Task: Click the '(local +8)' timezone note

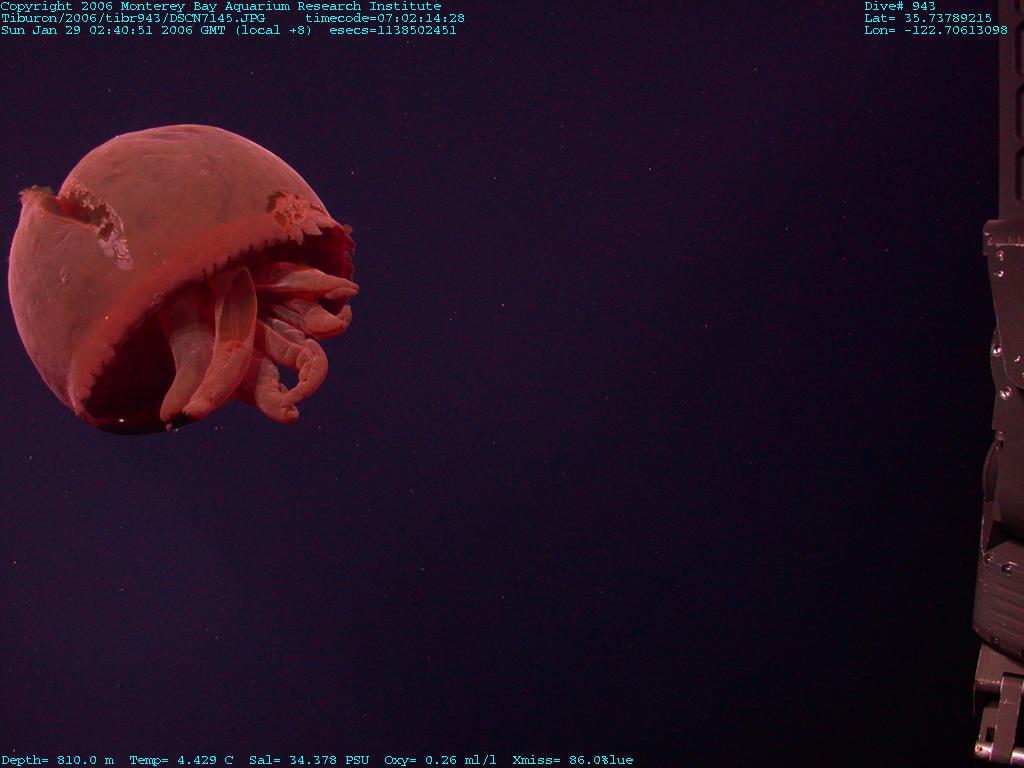Action: tap(274, 31)
